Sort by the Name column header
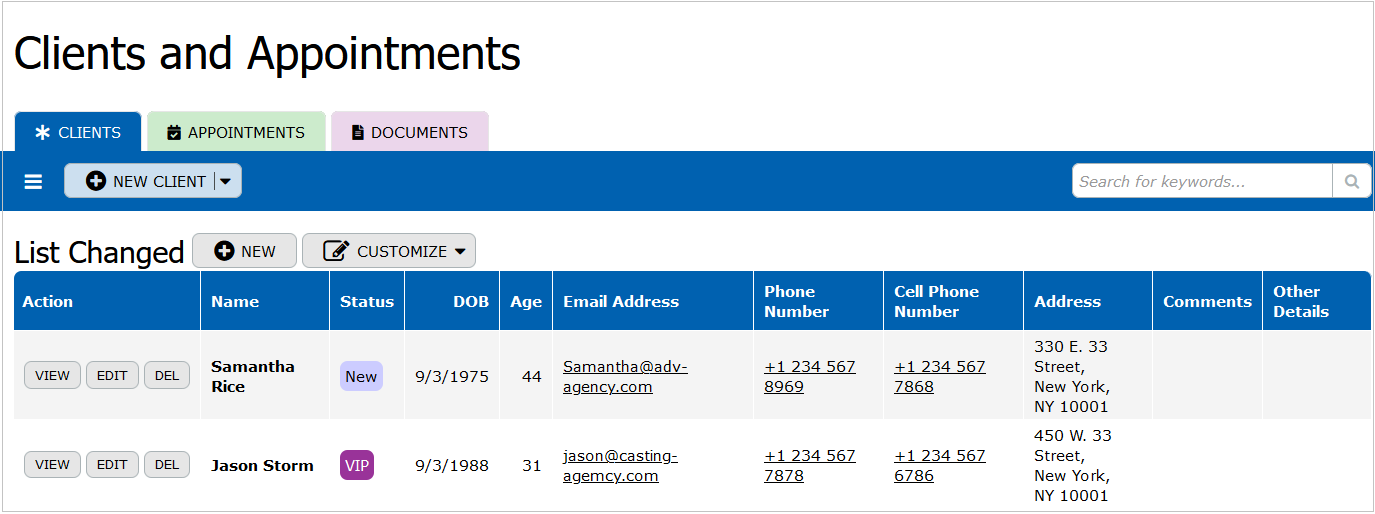The height and width of the screenshot is (514, 1375). (x=235, y=302)
